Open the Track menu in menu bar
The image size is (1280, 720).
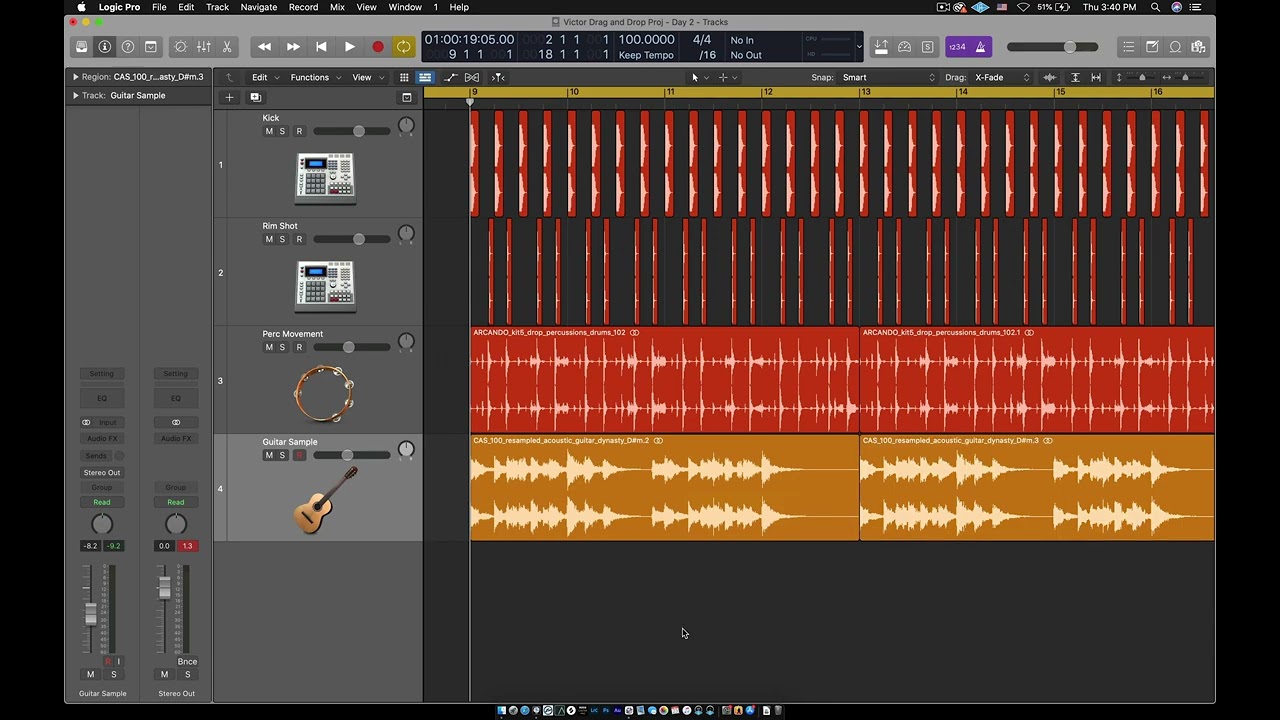(x=217, y=7)
